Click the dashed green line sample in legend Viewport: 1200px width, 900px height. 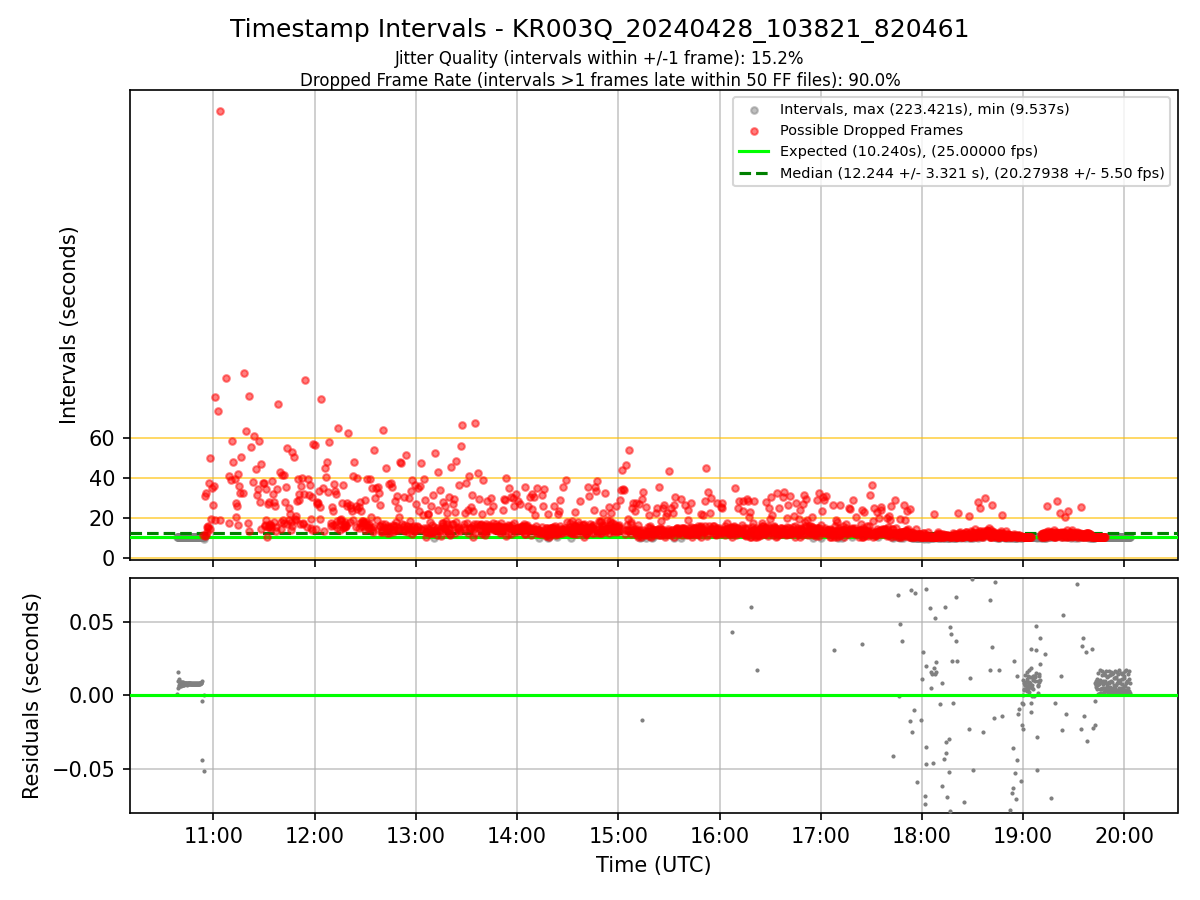754,173
